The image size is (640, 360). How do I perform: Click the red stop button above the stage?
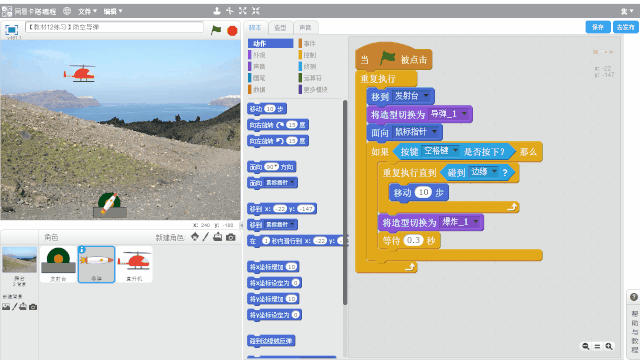point(232,31)
